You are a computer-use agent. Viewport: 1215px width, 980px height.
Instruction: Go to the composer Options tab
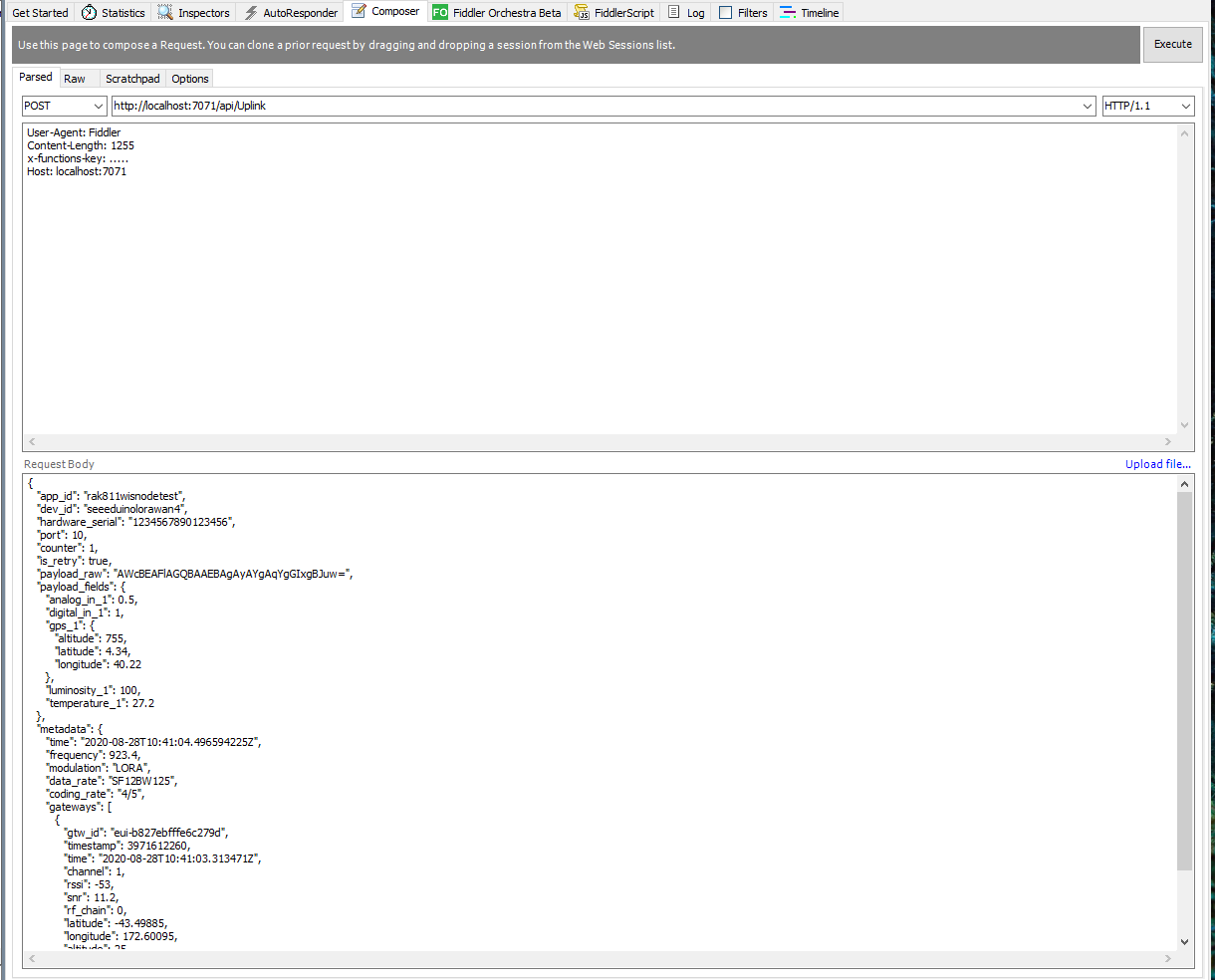tap(189, 79)
